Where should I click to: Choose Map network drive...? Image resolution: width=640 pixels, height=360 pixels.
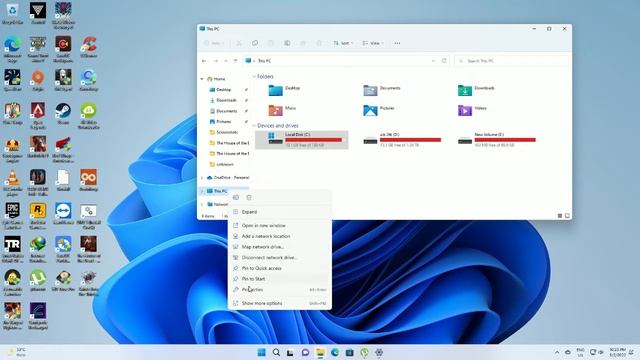280,247
